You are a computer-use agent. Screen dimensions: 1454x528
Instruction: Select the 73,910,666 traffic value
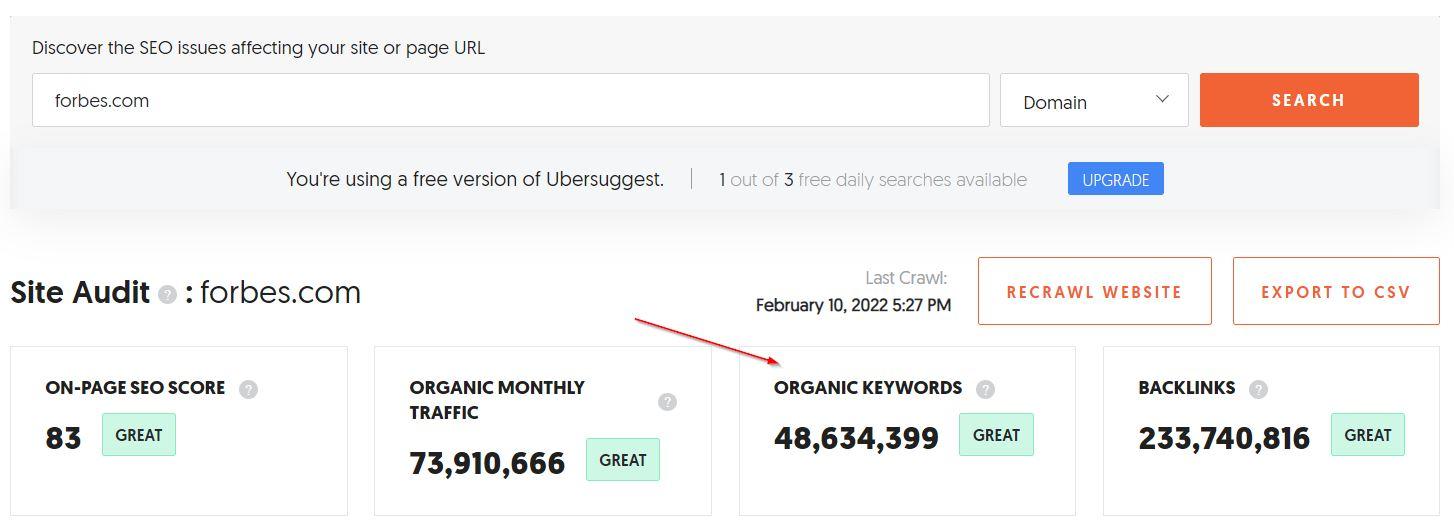487,463
